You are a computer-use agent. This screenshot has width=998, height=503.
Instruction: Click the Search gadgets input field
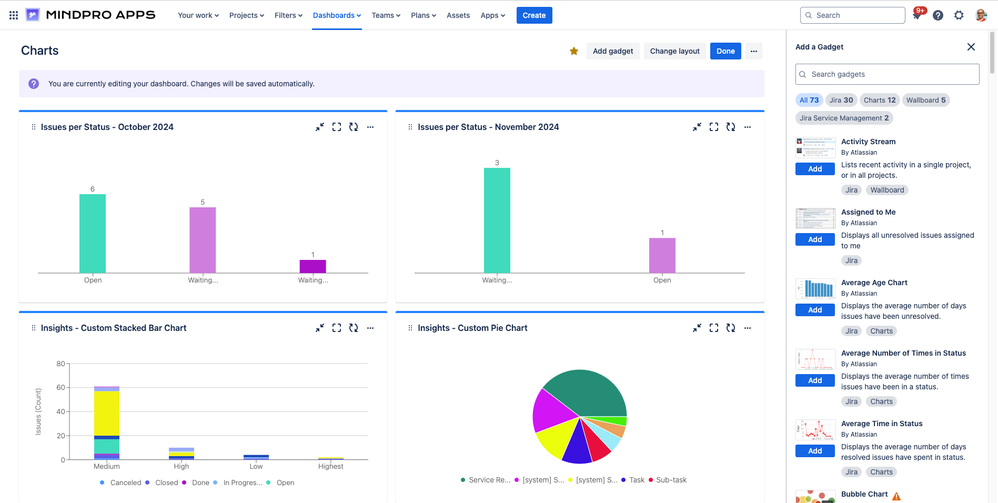[x=887, y=74]
